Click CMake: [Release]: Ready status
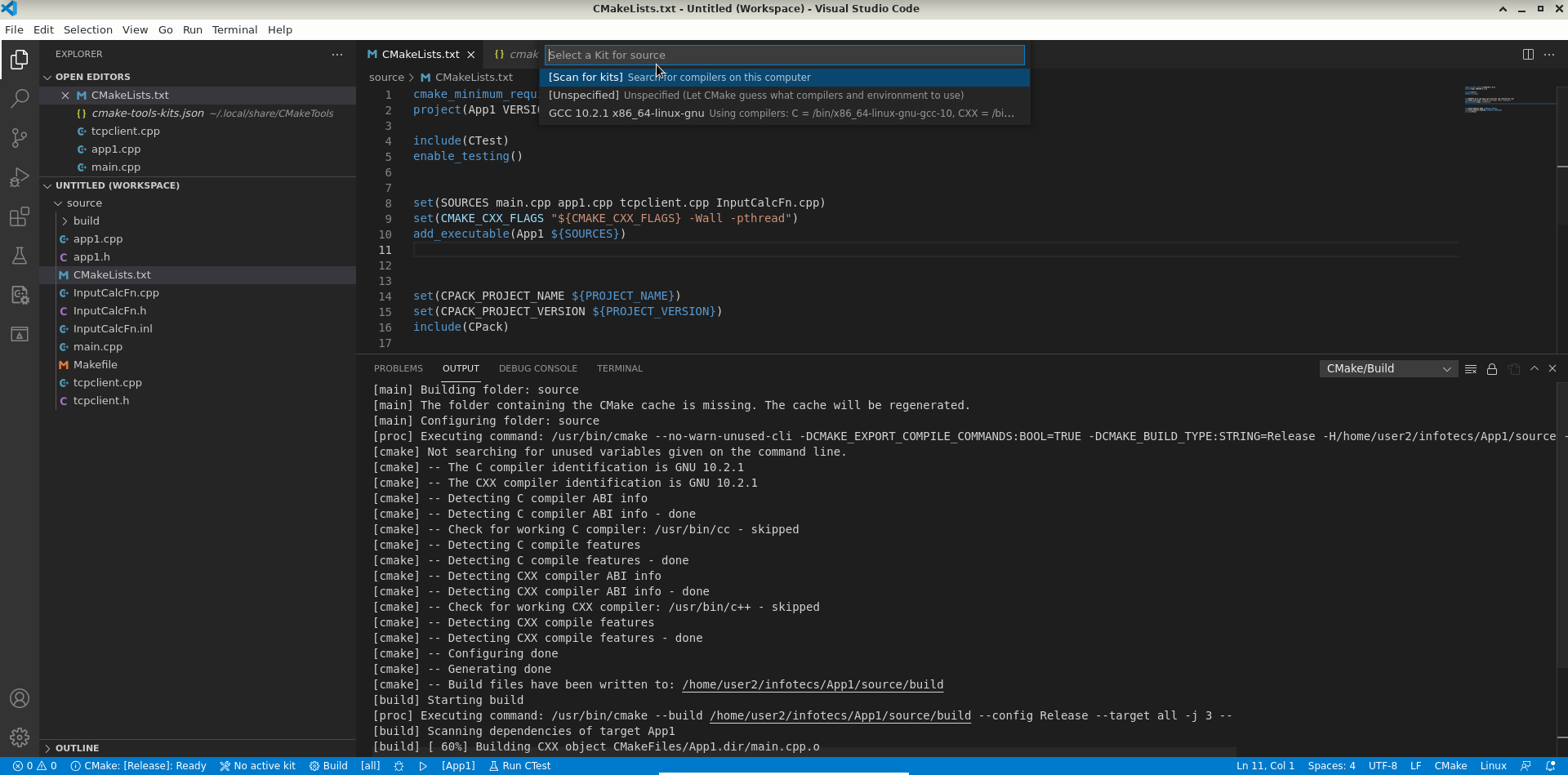1568x775 pixels. [x=139, y=766]
